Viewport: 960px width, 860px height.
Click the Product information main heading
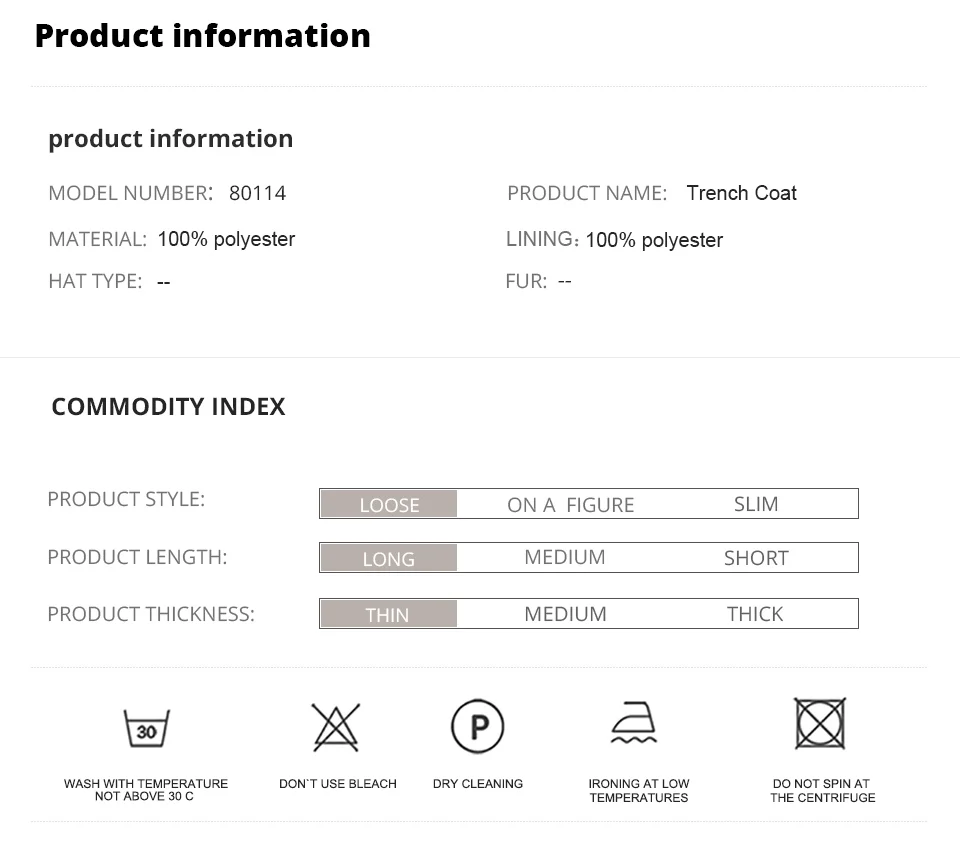203,35
